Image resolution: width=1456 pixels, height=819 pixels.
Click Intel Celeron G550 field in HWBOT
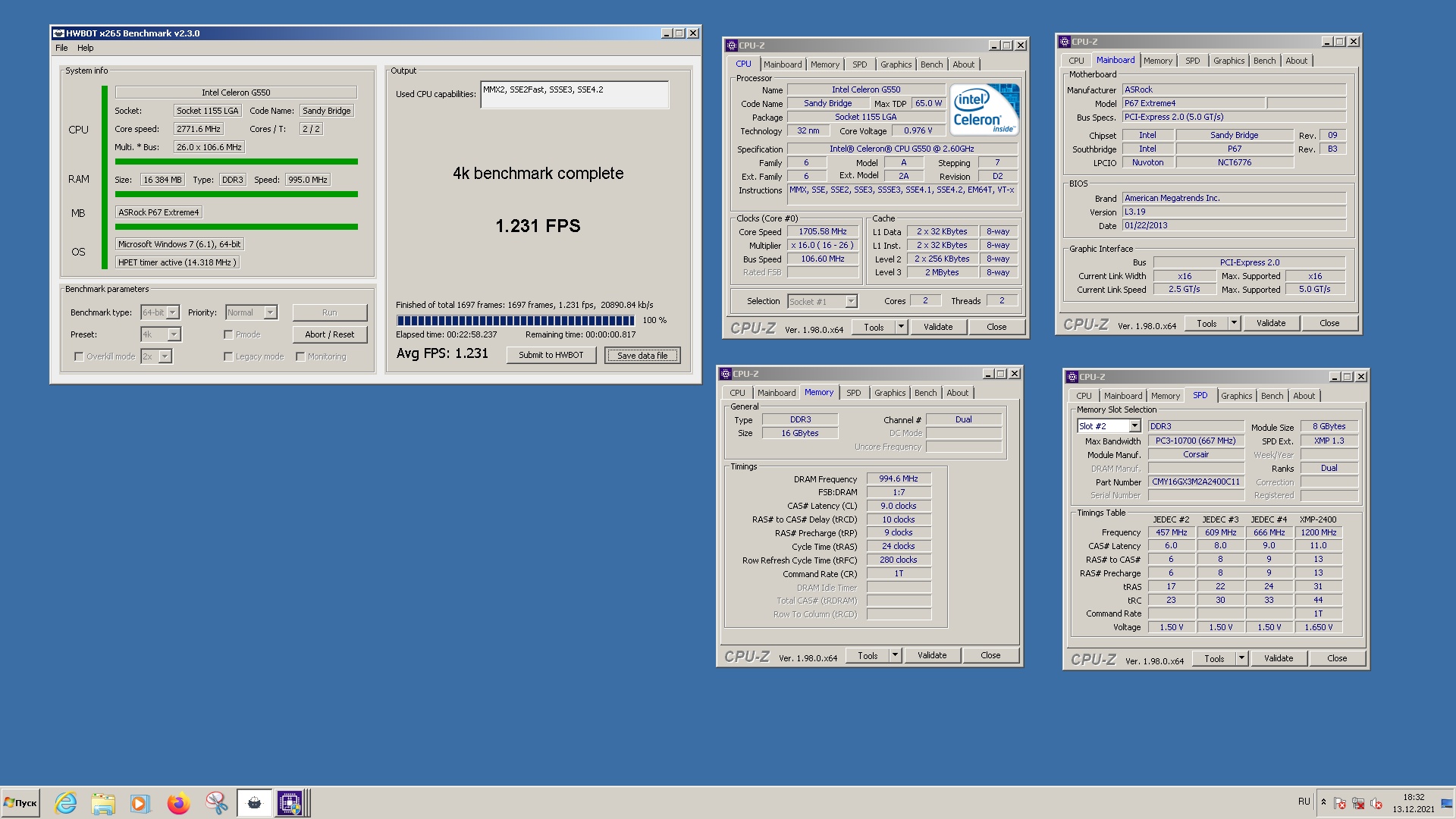click(236, 93)
